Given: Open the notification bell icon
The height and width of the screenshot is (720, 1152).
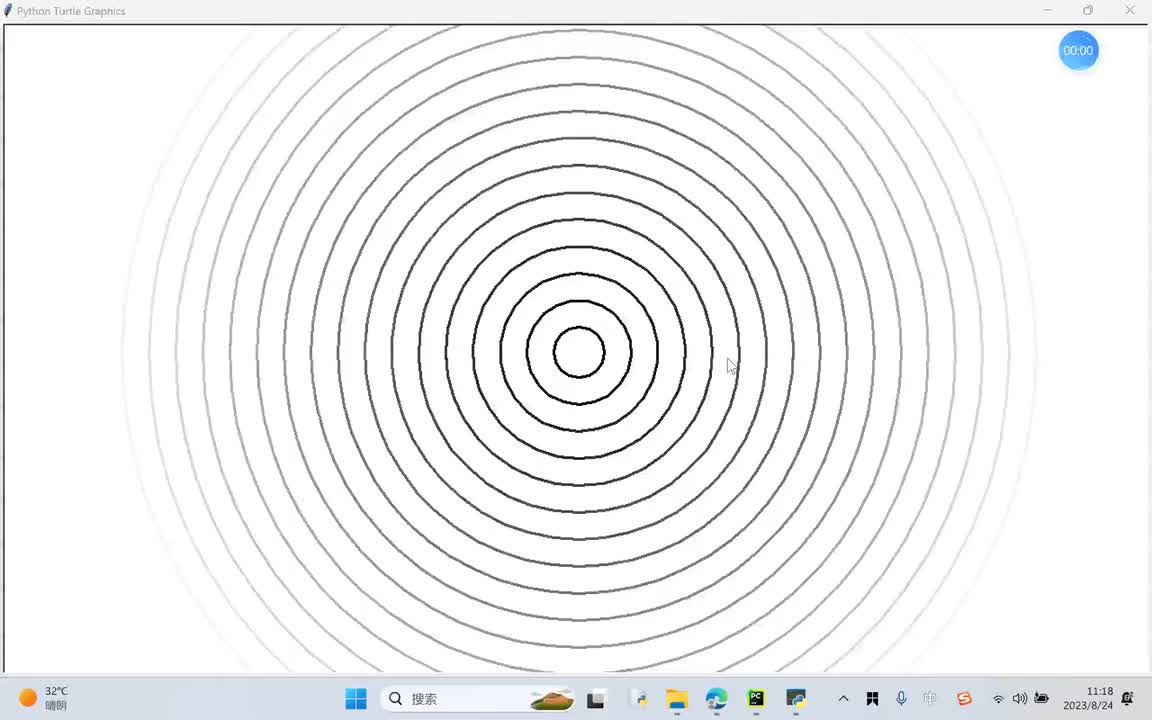Looking at the screenshot, I should click(1128, 699).
